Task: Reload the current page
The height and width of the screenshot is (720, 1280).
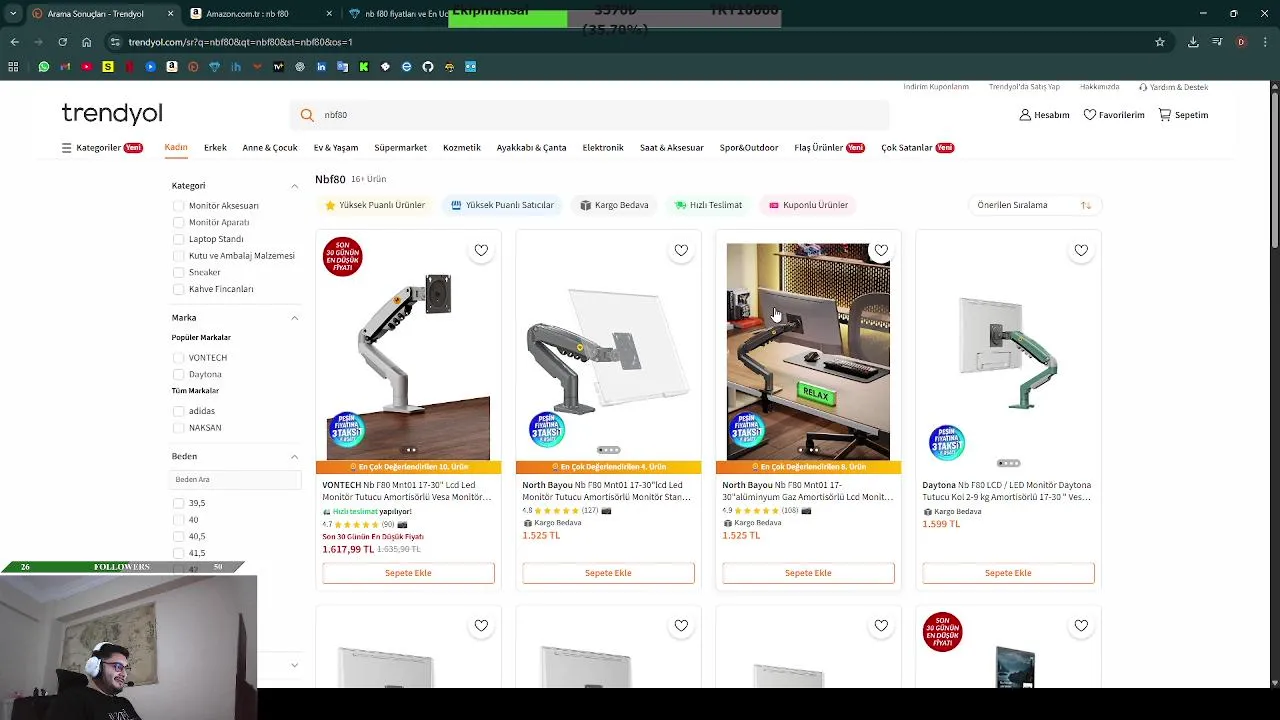Action: [x=62, y=42]
